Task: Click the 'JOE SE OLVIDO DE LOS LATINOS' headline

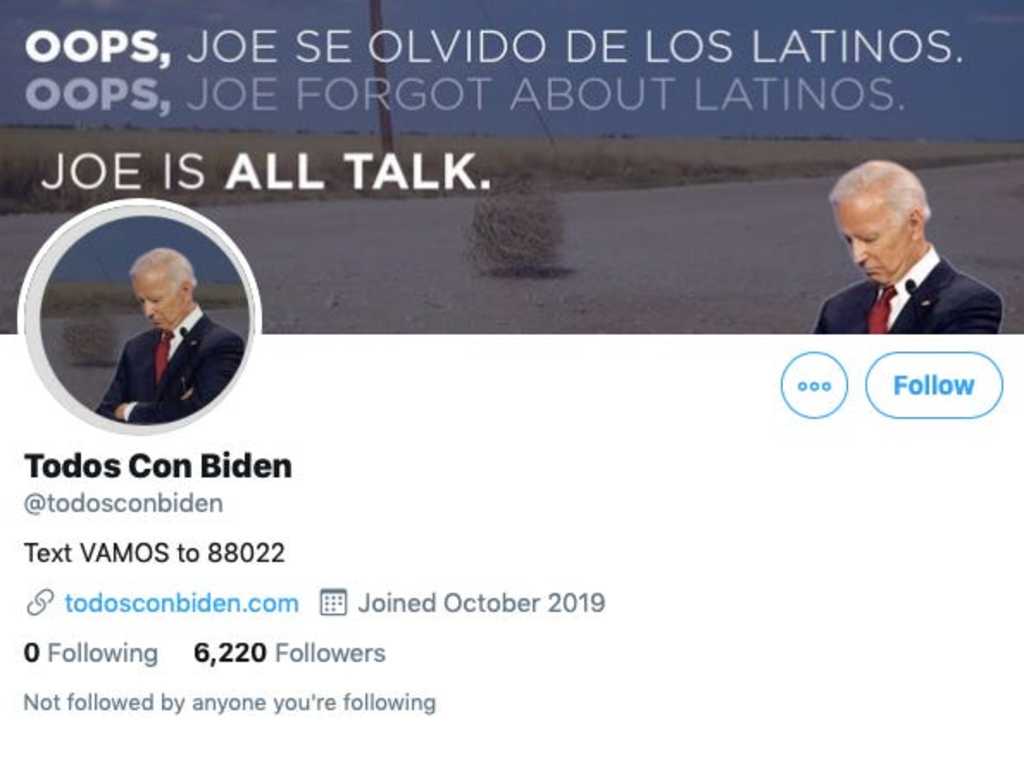Action: 575,47
